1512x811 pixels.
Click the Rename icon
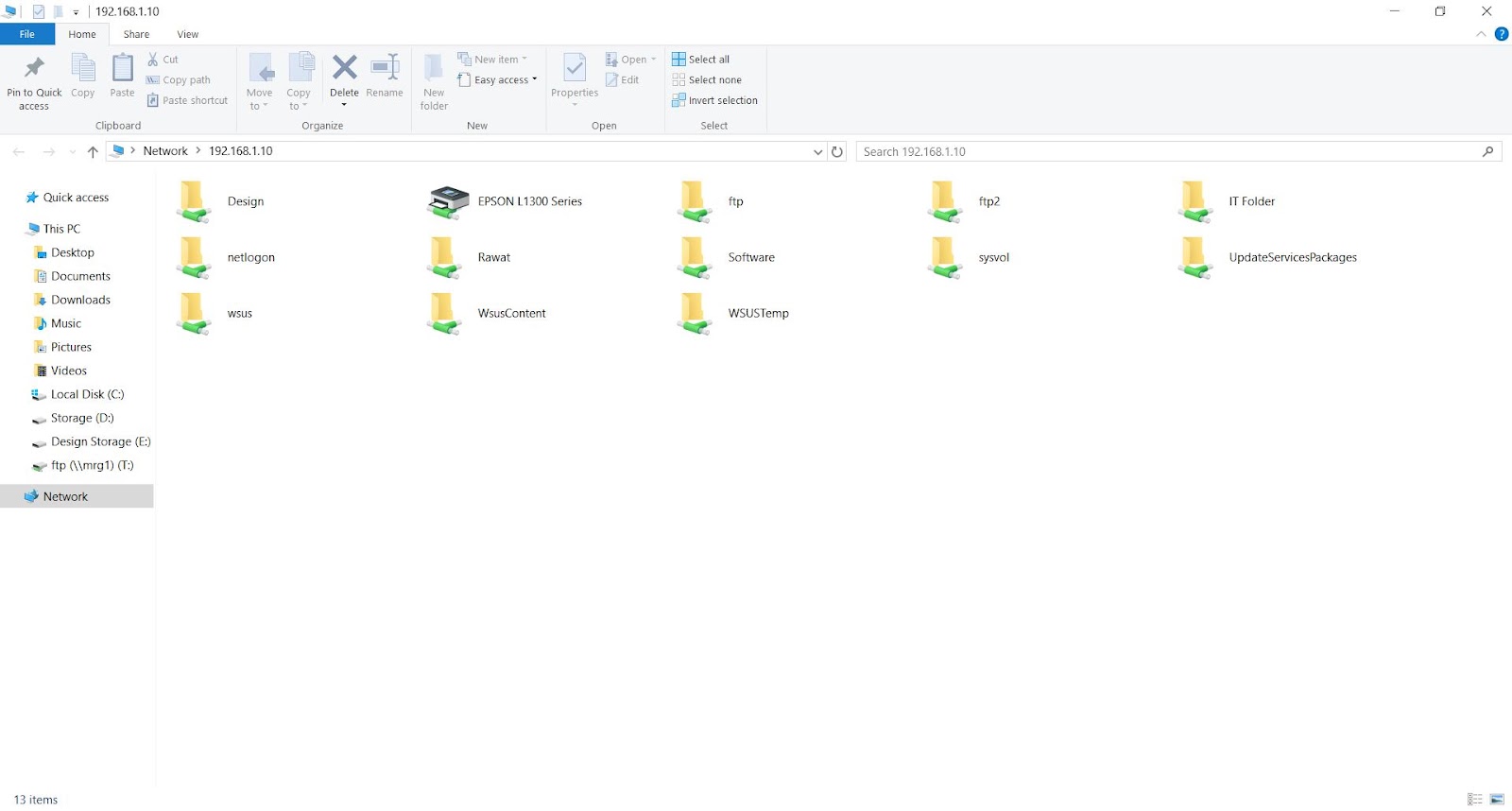[385, 67]
